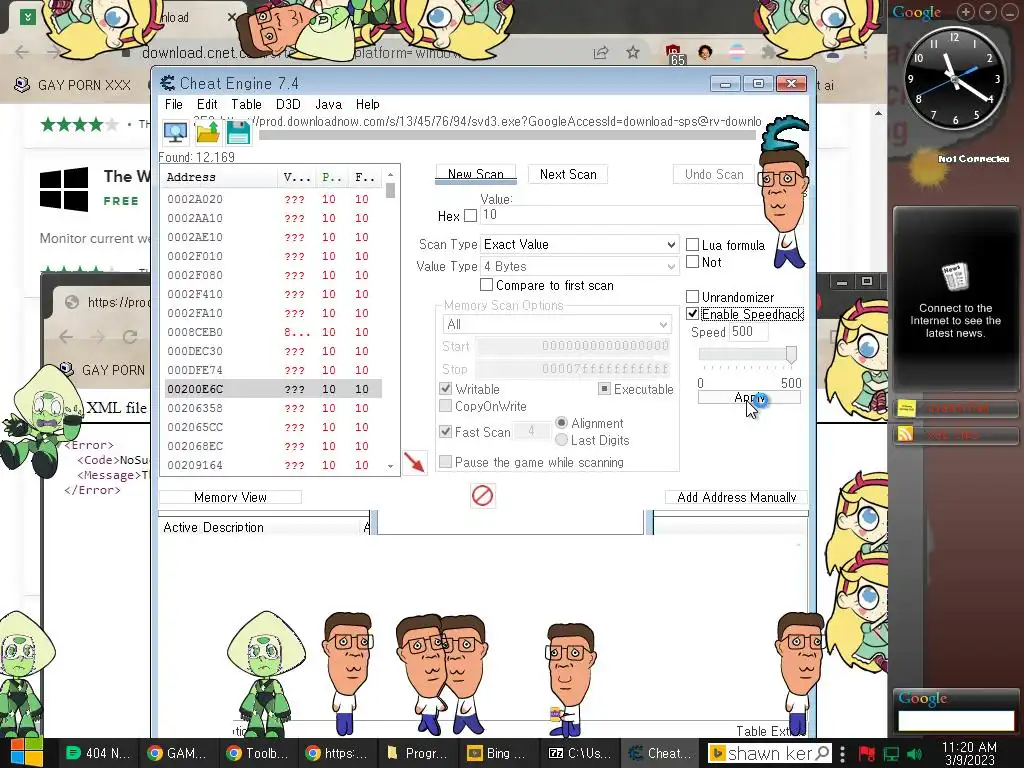
Task: Toggle the Hex checkbox
Action: [x=470, y=216]
